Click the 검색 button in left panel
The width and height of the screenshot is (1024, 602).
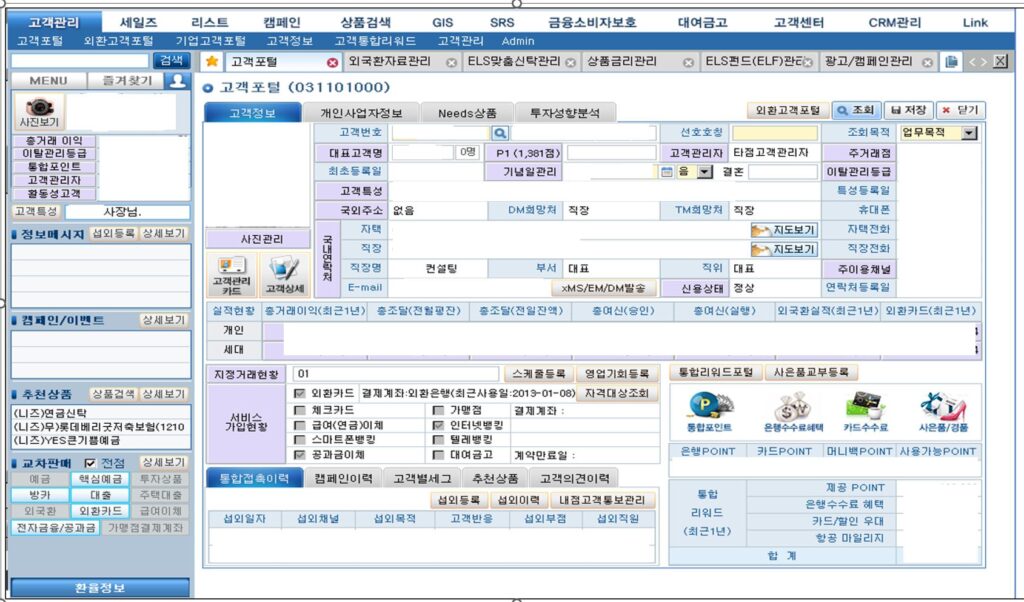171,61
